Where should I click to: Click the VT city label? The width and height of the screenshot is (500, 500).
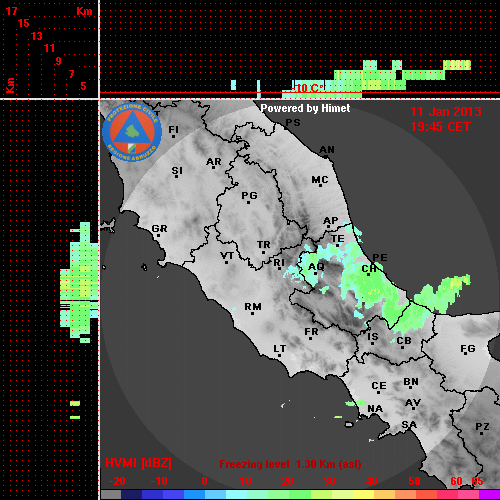(227, 256)
